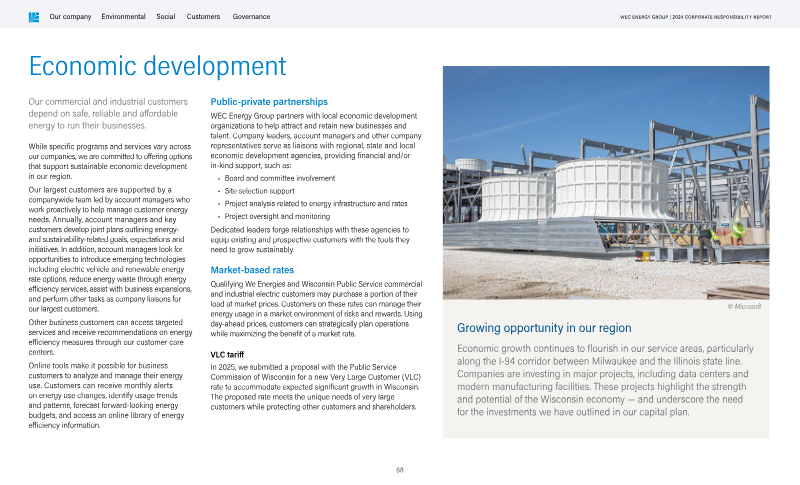The image size is (800, 485).
Task: Select the Social navigation item
Action: (166, 17)
